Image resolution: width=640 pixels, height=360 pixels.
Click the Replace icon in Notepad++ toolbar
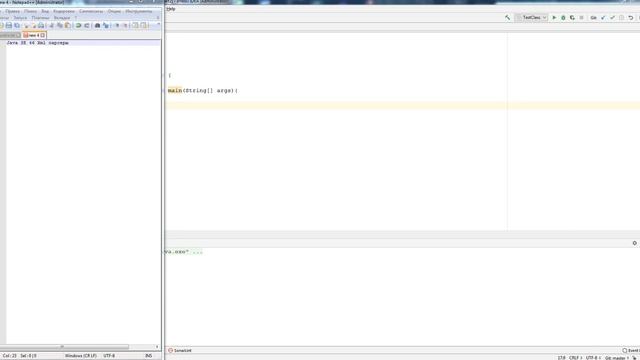[x=106, y=25]
